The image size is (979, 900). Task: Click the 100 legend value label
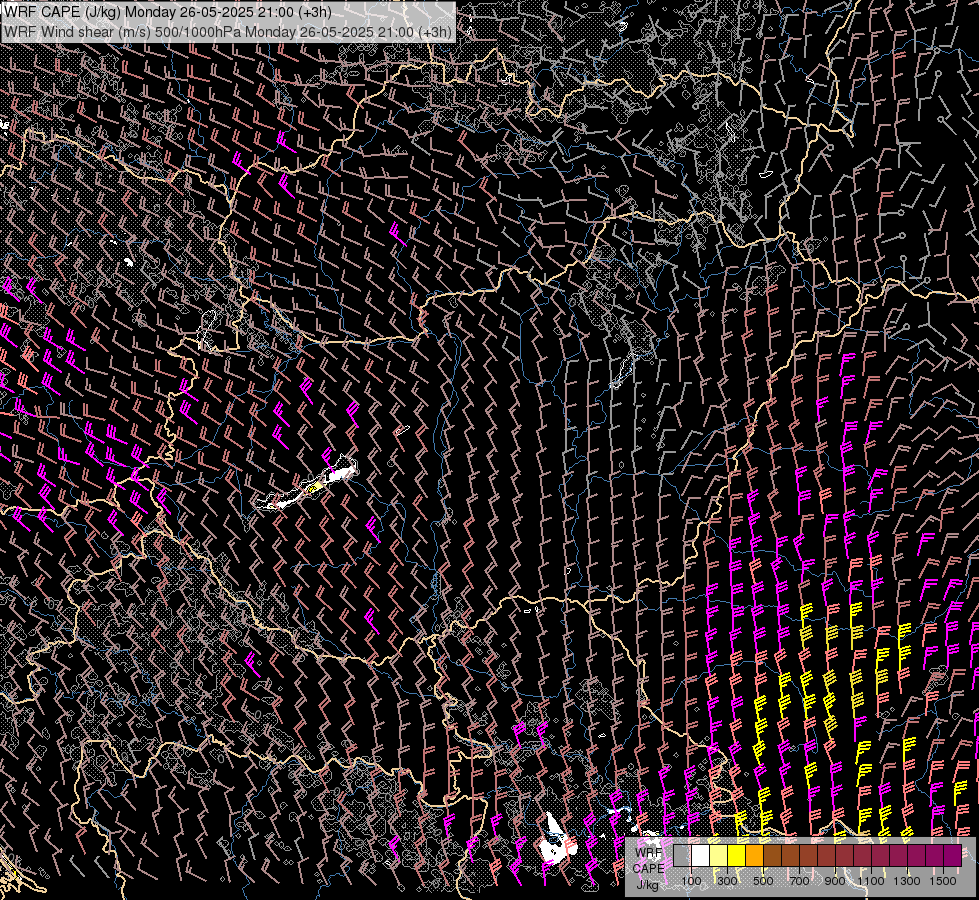pos(691,881)
